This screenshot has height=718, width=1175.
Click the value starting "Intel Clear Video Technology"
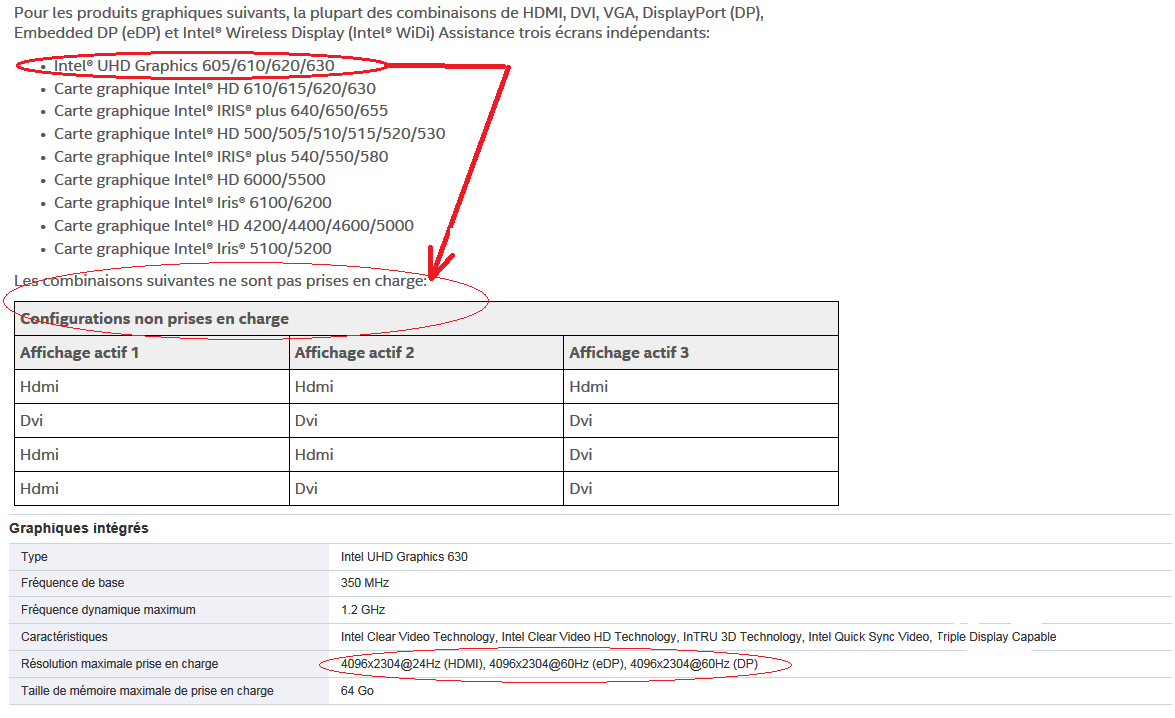tap(698, 637)
